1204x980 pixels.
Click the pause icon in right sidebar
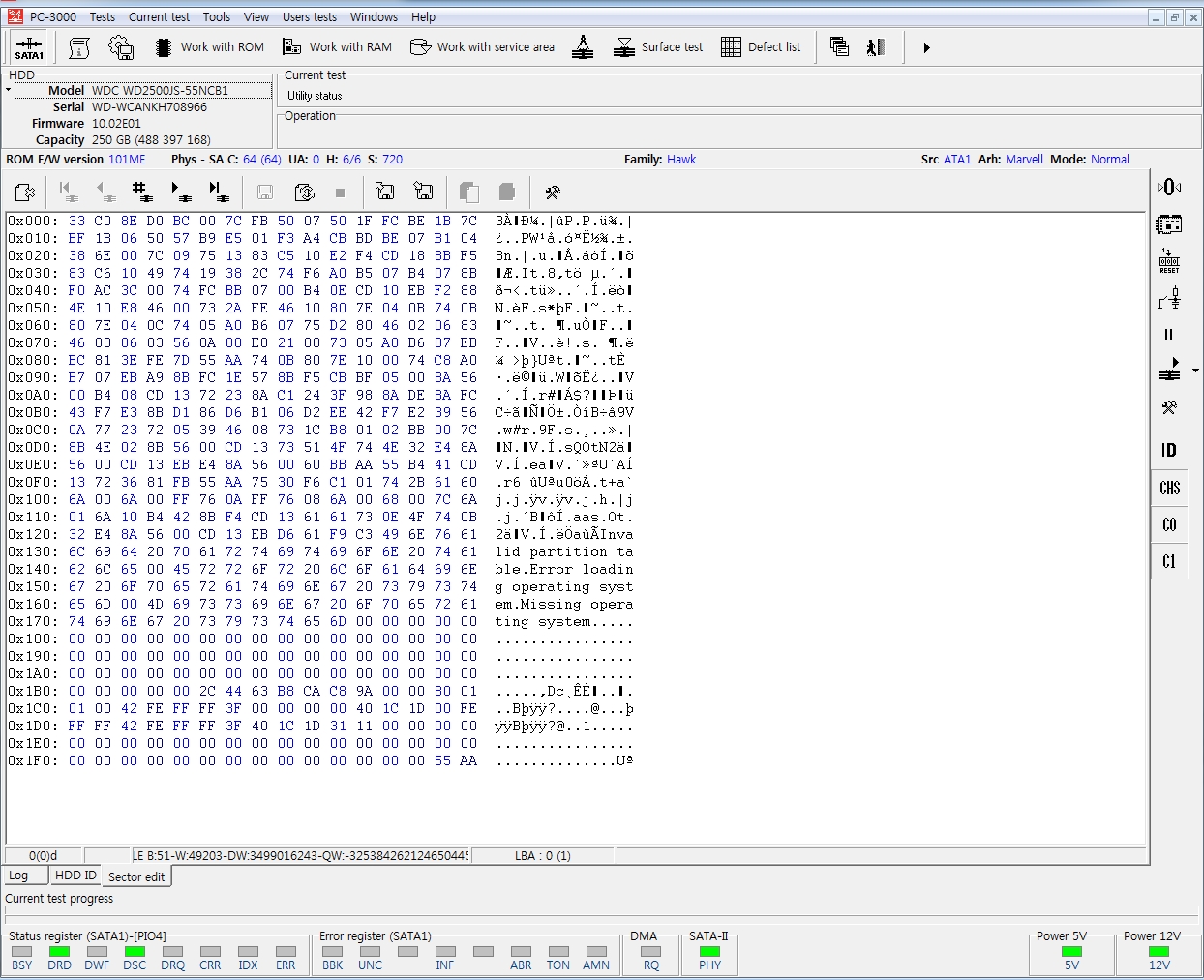click(x=1169, y=335)
